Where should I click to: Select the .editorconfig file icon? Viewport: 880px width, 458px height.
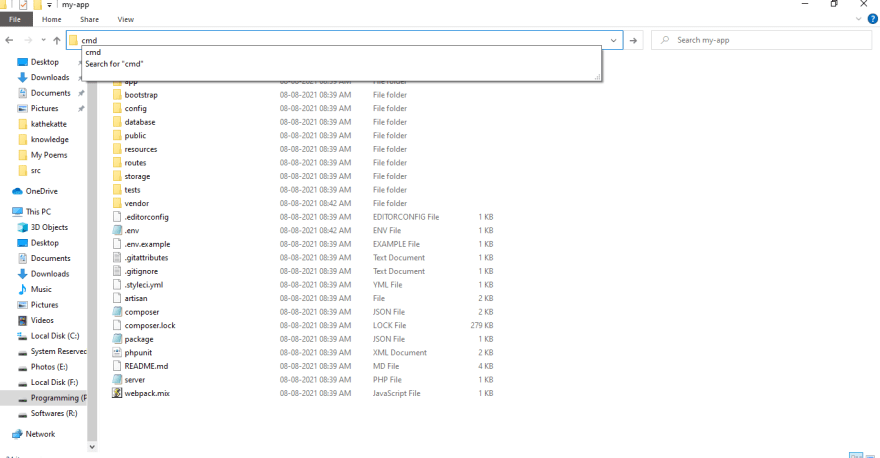(117, 217)
